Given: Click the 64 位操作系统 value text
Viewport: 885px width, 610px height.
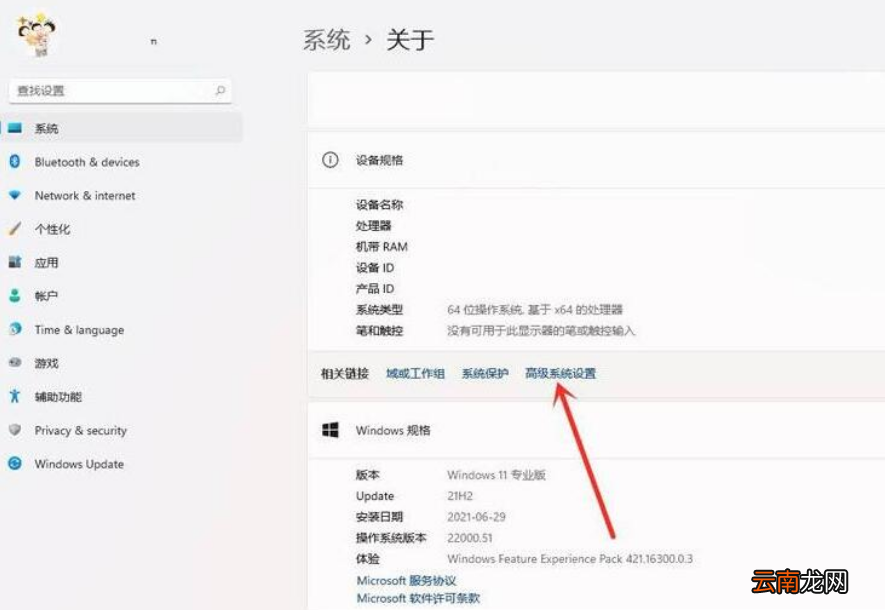Looking at the screenshot, I should click(534, 309).
